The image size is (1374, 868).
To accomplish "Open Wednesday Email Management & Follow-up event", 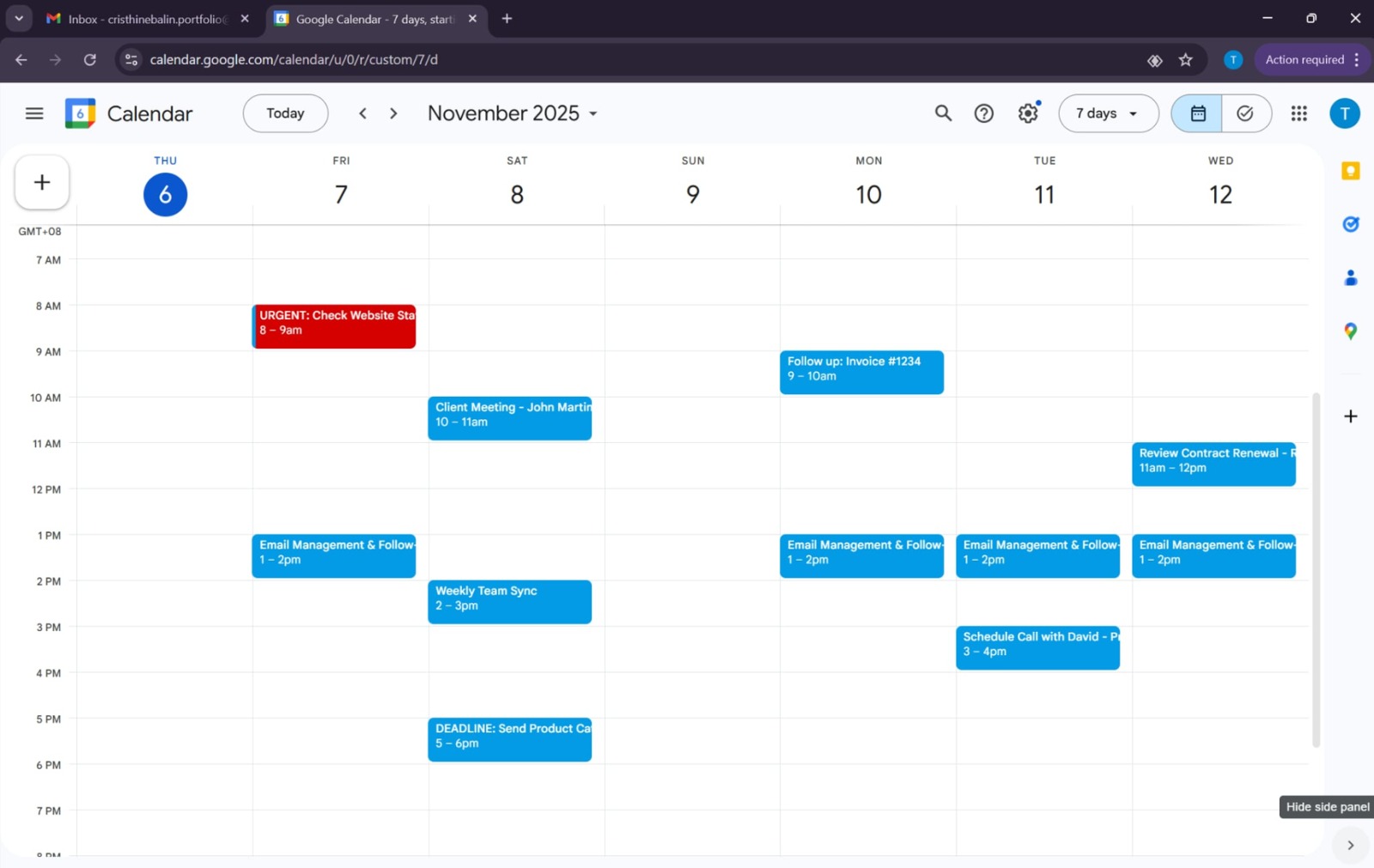I will [1213, 556].
